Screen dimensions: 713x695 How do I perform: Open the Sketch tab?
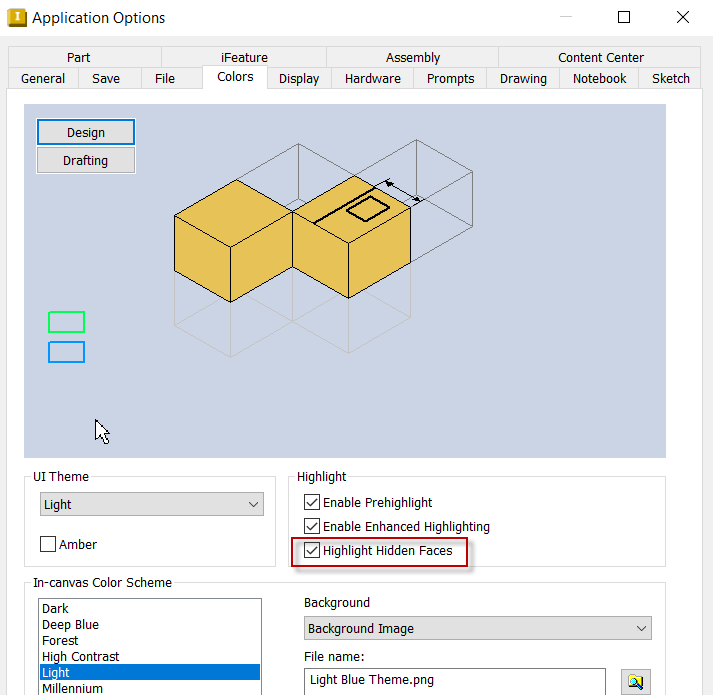pyautogui.click(x=670, y=78)
